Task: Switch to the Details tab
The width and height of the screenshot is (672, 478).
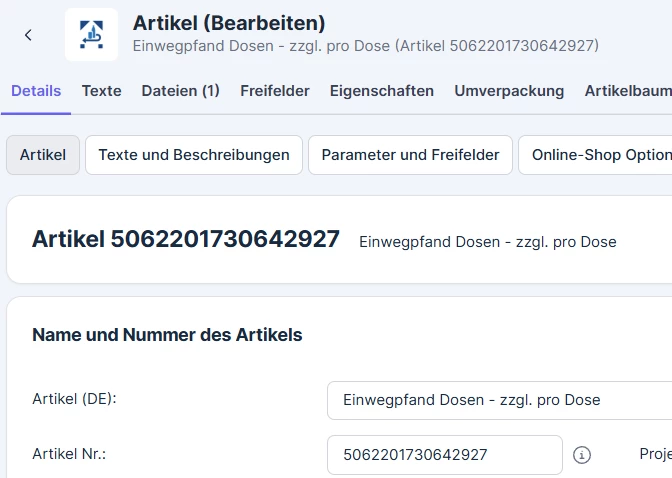Action: click(x=36, y=91)
